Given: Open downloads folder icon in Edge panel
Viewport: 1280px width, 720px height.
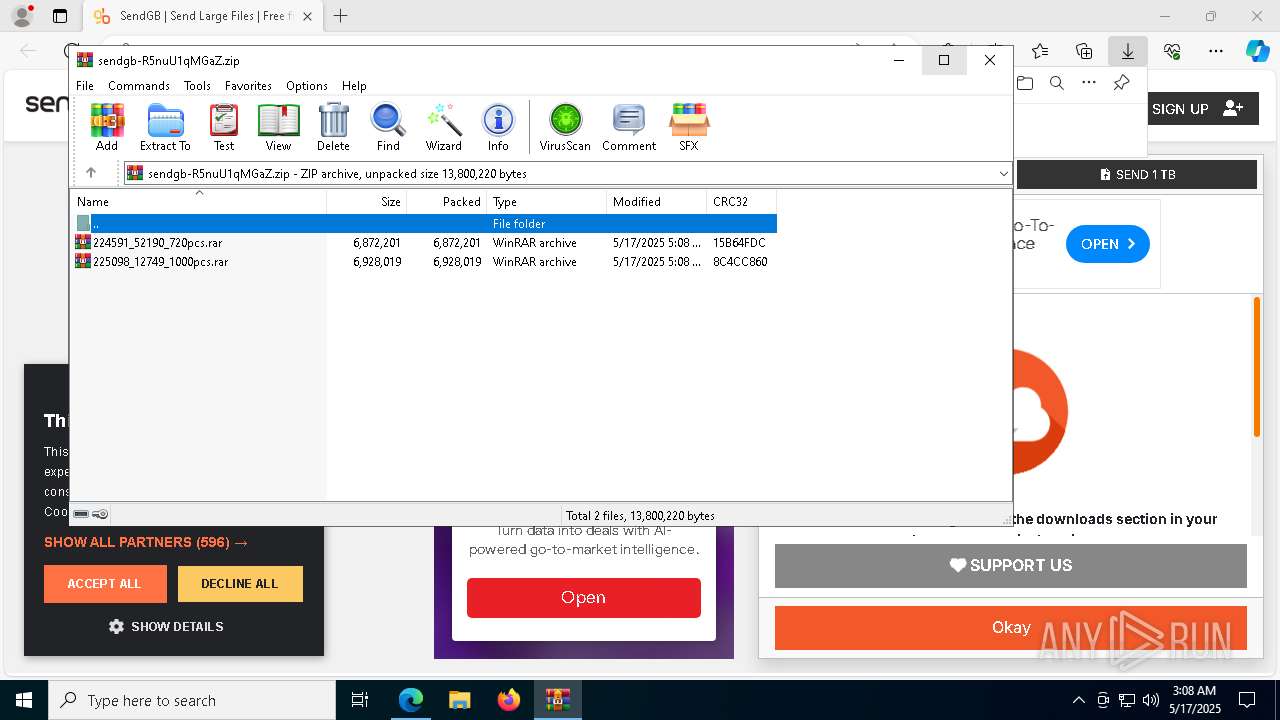Looking at the screenshot, I should click(1025, 83).
